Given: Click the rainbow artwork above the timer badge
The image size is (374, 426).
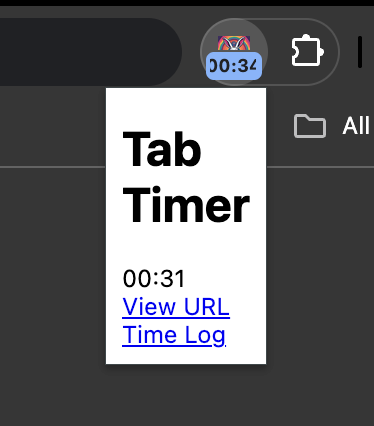Looking at the screenshot, I should tap(234, 44).
